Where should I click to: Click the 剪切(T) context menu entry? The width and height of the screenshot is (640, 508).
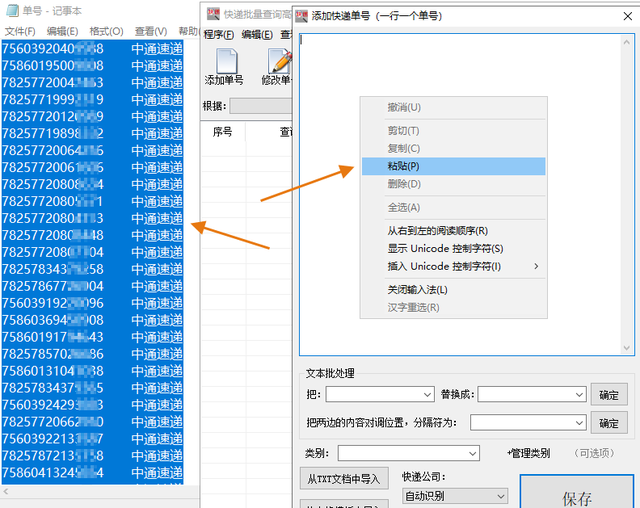pyautogui.click(x=453, y=131)
